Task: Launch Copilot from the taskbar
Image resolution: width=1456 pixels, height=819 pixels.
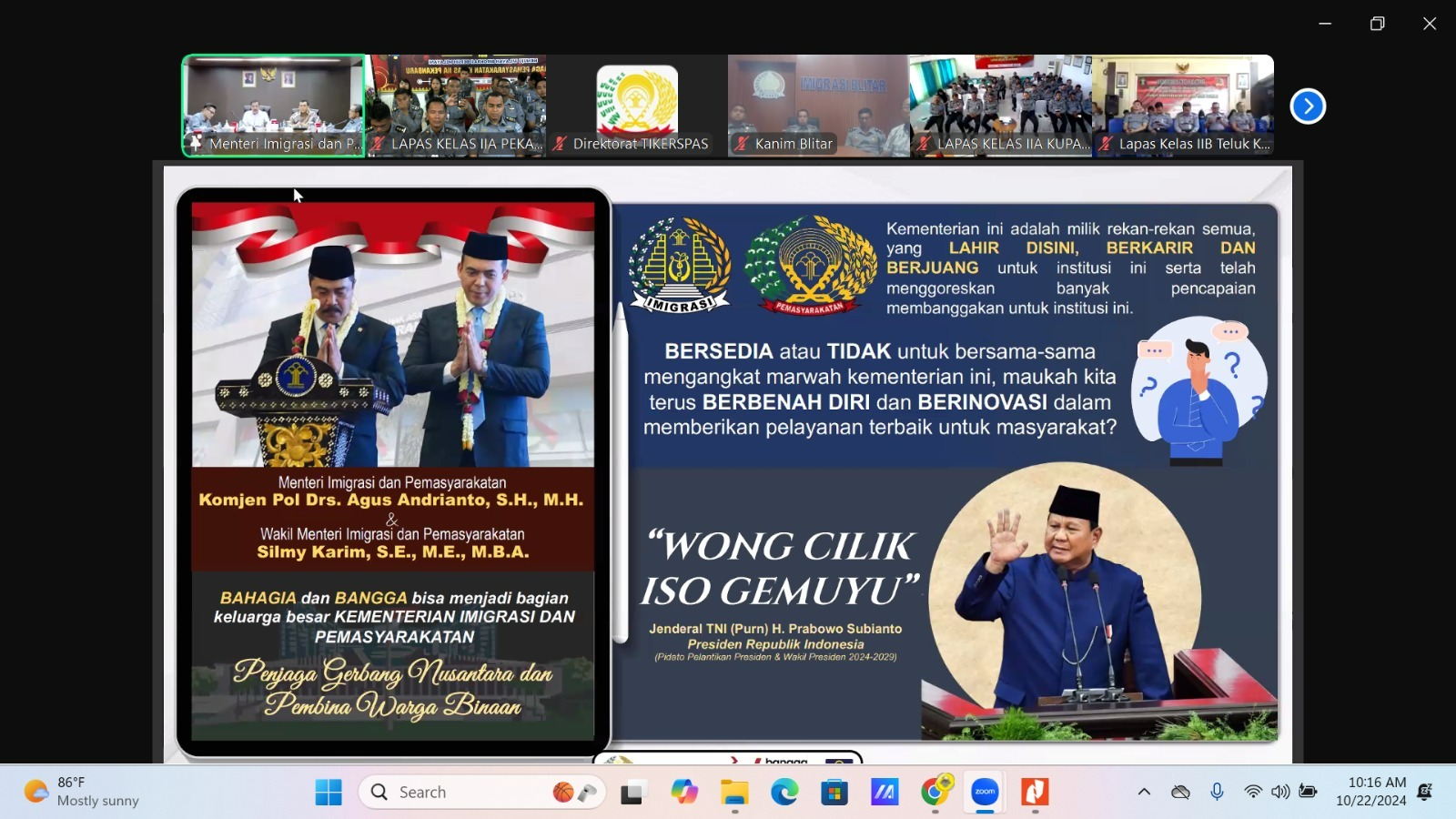Action: point(683,793)
